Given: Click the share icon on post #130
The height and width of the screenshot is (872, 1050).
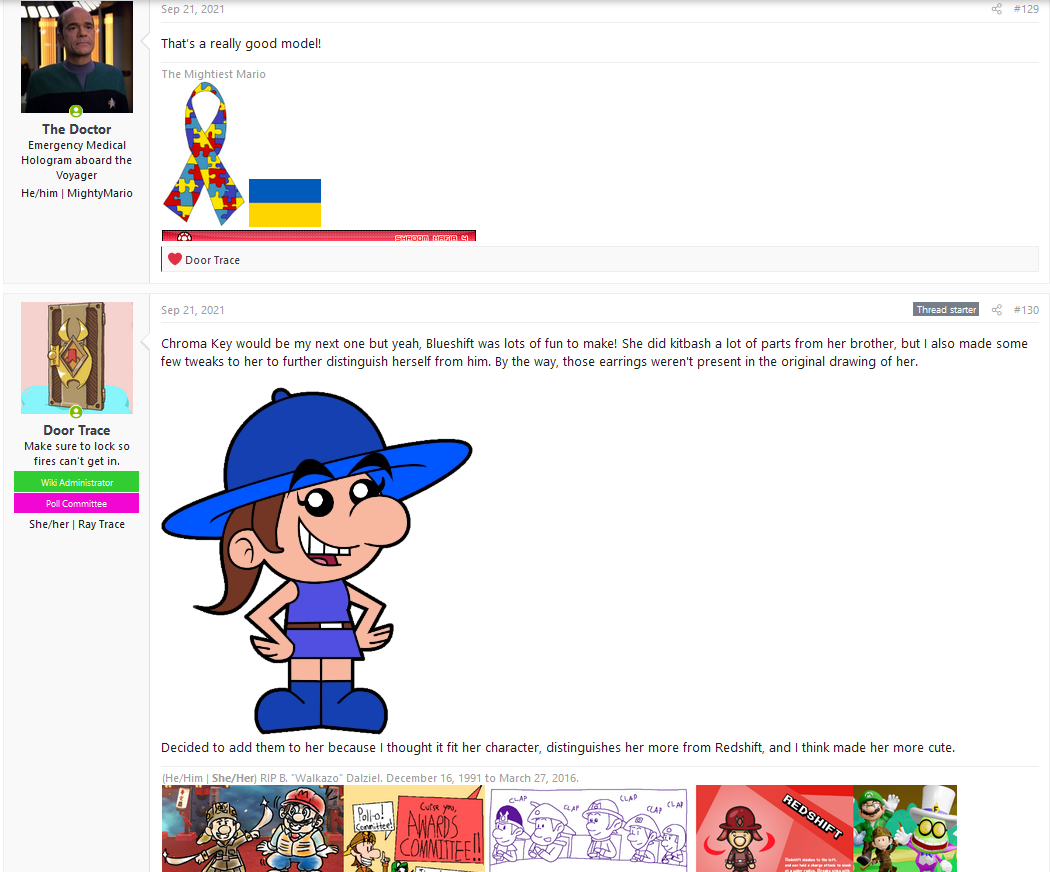Looking at the screenshot, I should click(x=996, y=309).
